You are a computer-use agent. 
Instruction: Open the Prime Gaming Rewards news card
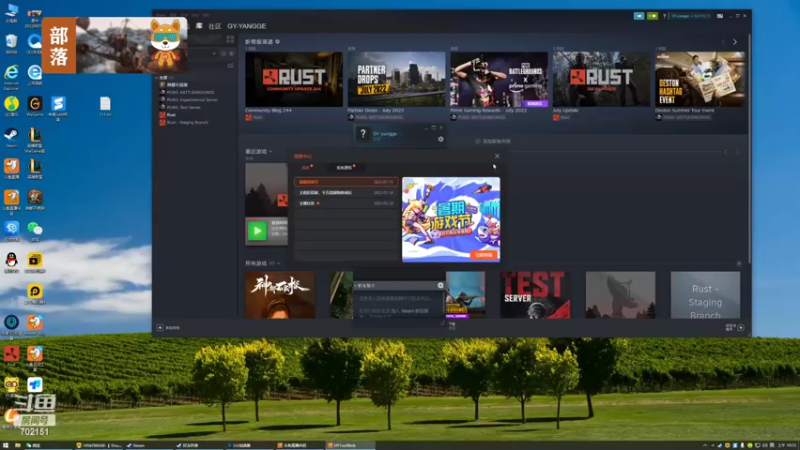(x=499, y=80)
